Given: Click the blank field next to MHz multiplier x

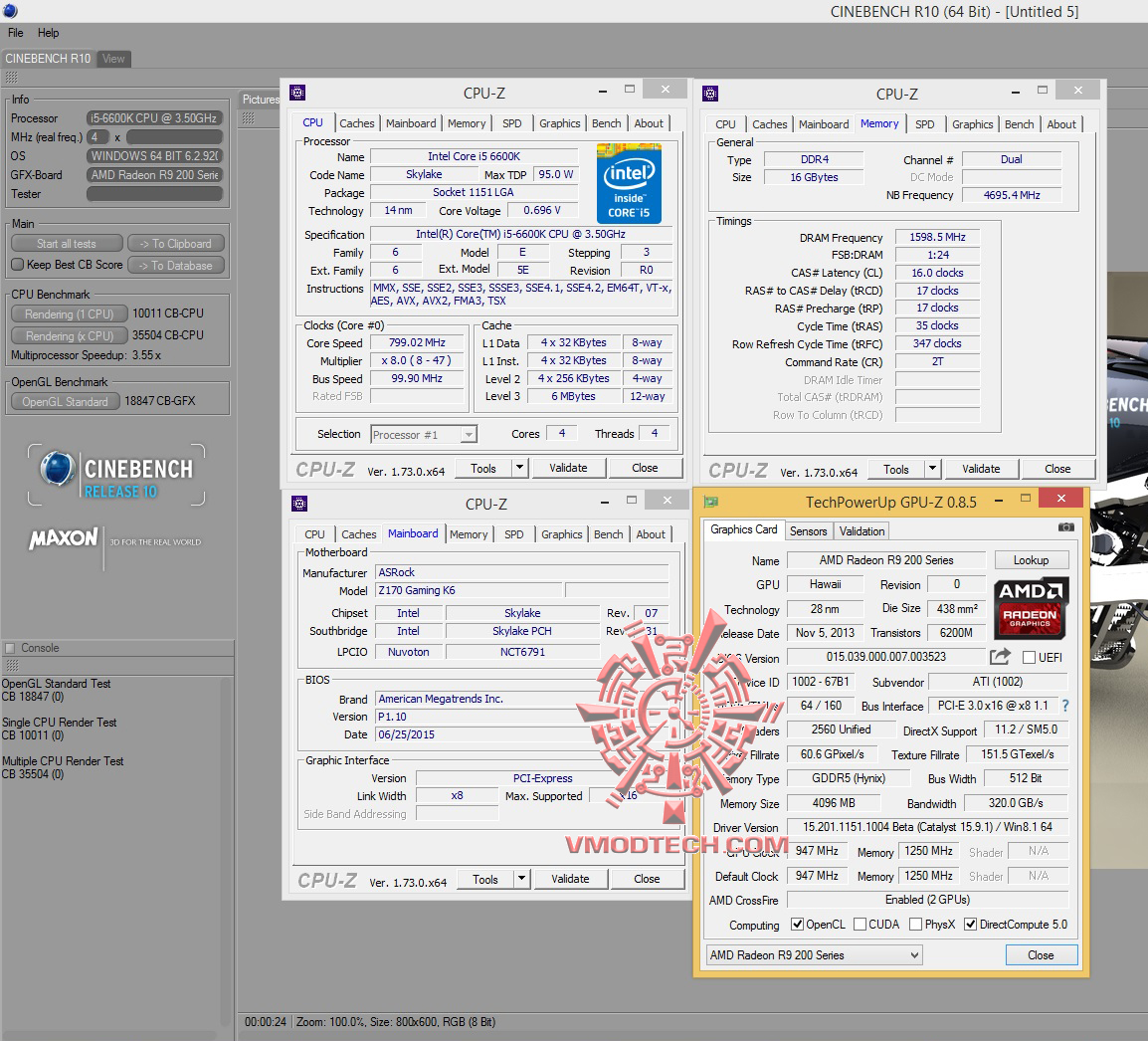Looking at the screenshot, I should click(174, 137).
